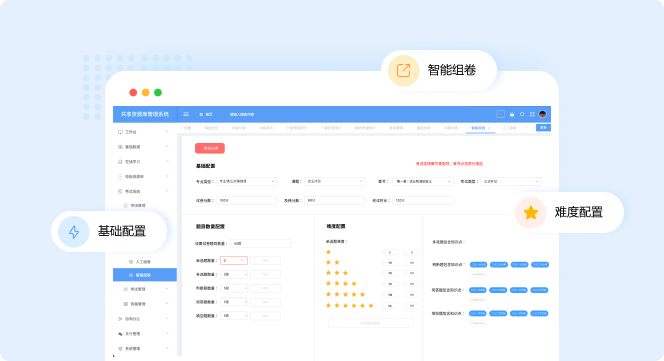Toggle fullscreen icon in top bar
The image size is (664, 361).
coord(532,114)
